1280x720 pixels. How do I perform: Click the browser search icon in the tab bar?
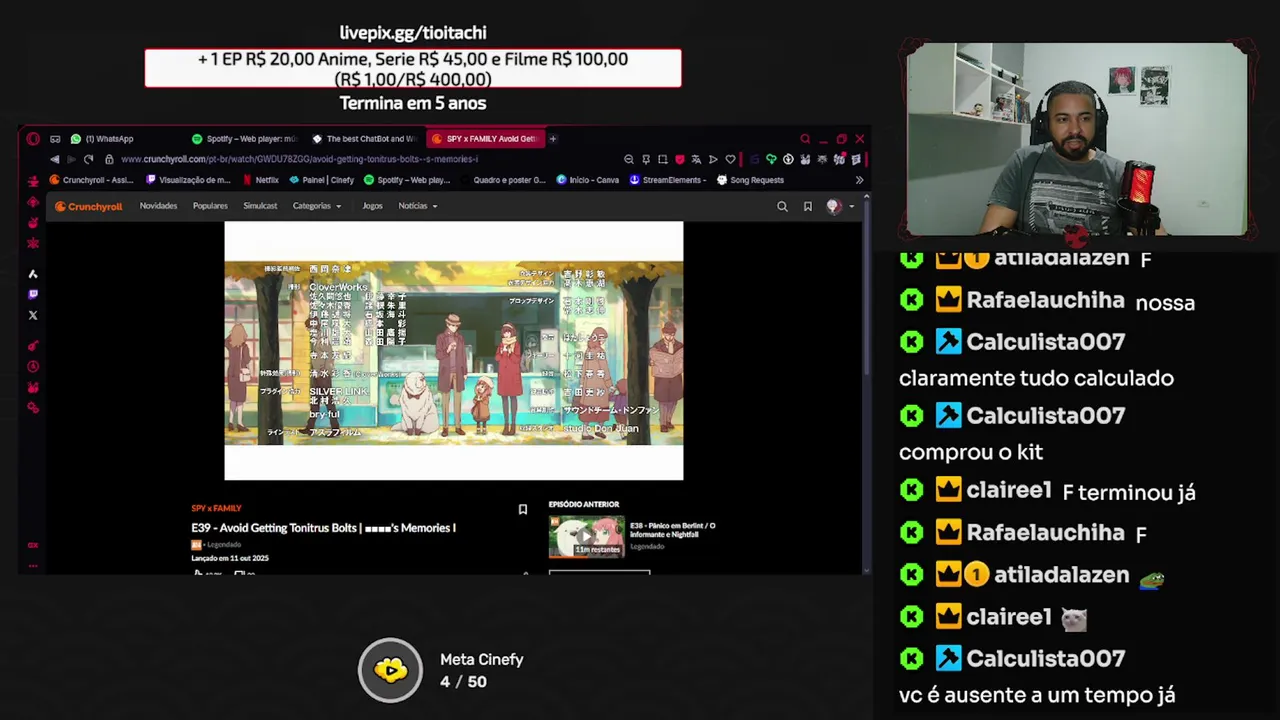[804, 139]
